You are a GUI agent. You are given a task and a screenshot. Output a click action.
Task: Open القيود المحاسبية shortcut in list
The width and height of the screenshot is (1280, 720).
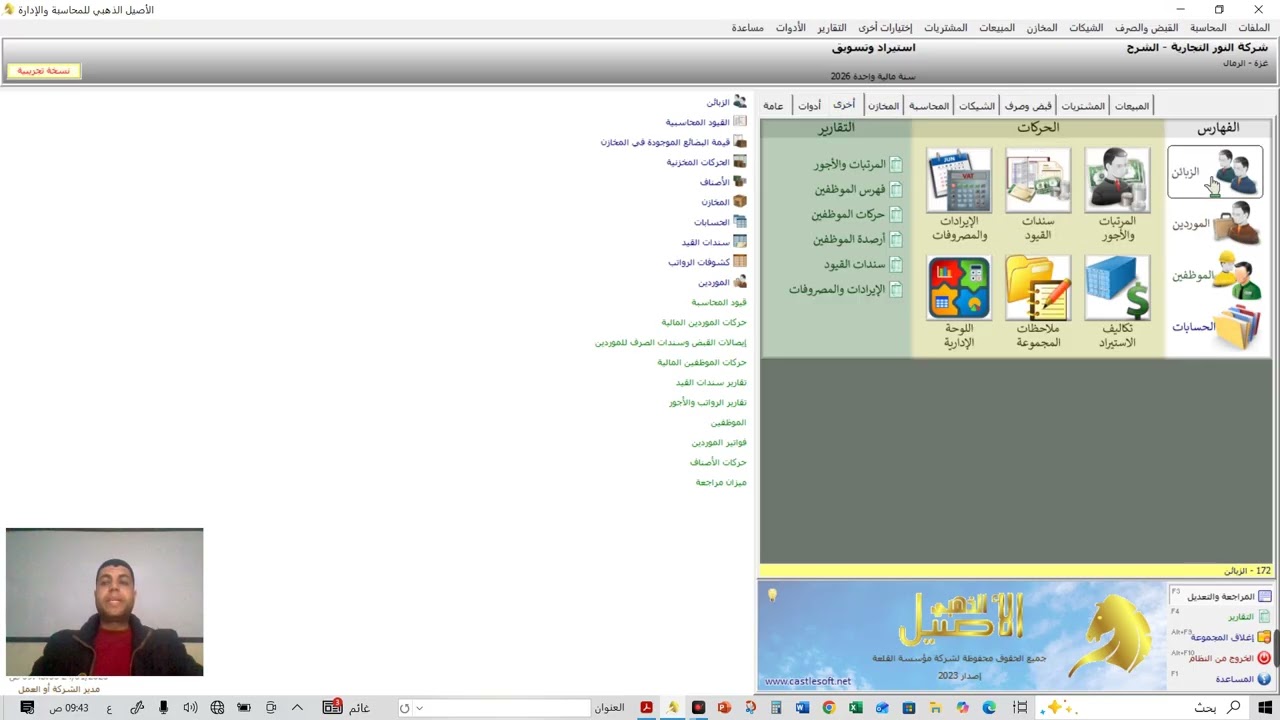coord(706,122)
